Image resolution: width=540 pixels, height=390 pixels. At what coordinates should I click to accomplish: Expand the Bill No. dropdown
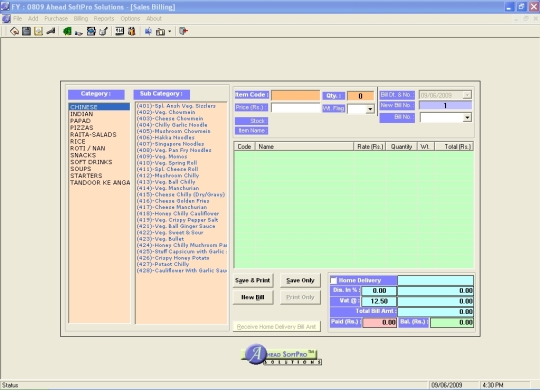[x=467, y=117]
